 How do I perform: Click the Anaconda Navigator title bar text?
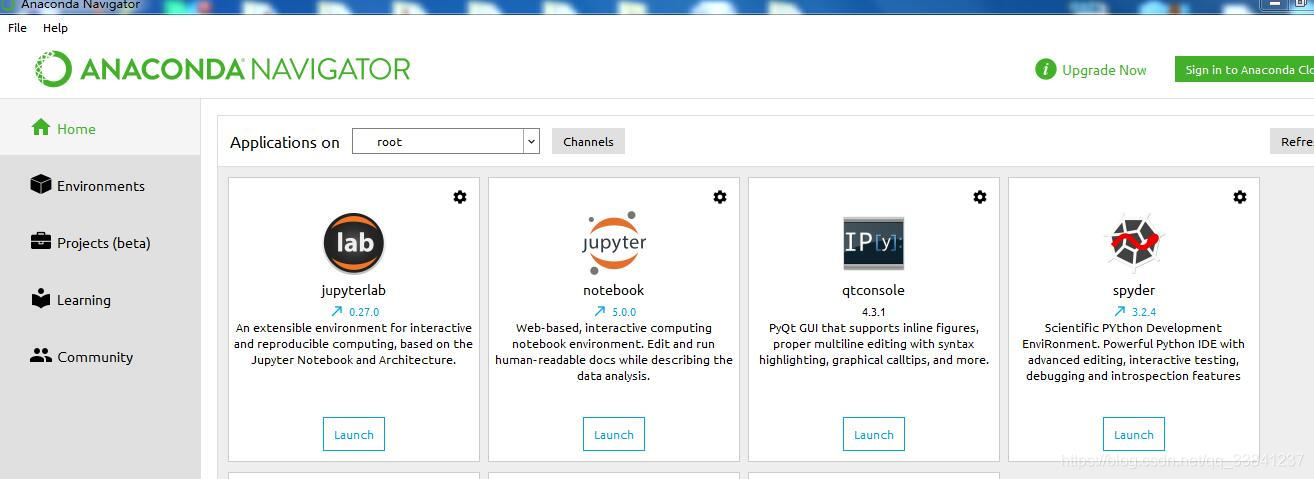tap(81, 5)
